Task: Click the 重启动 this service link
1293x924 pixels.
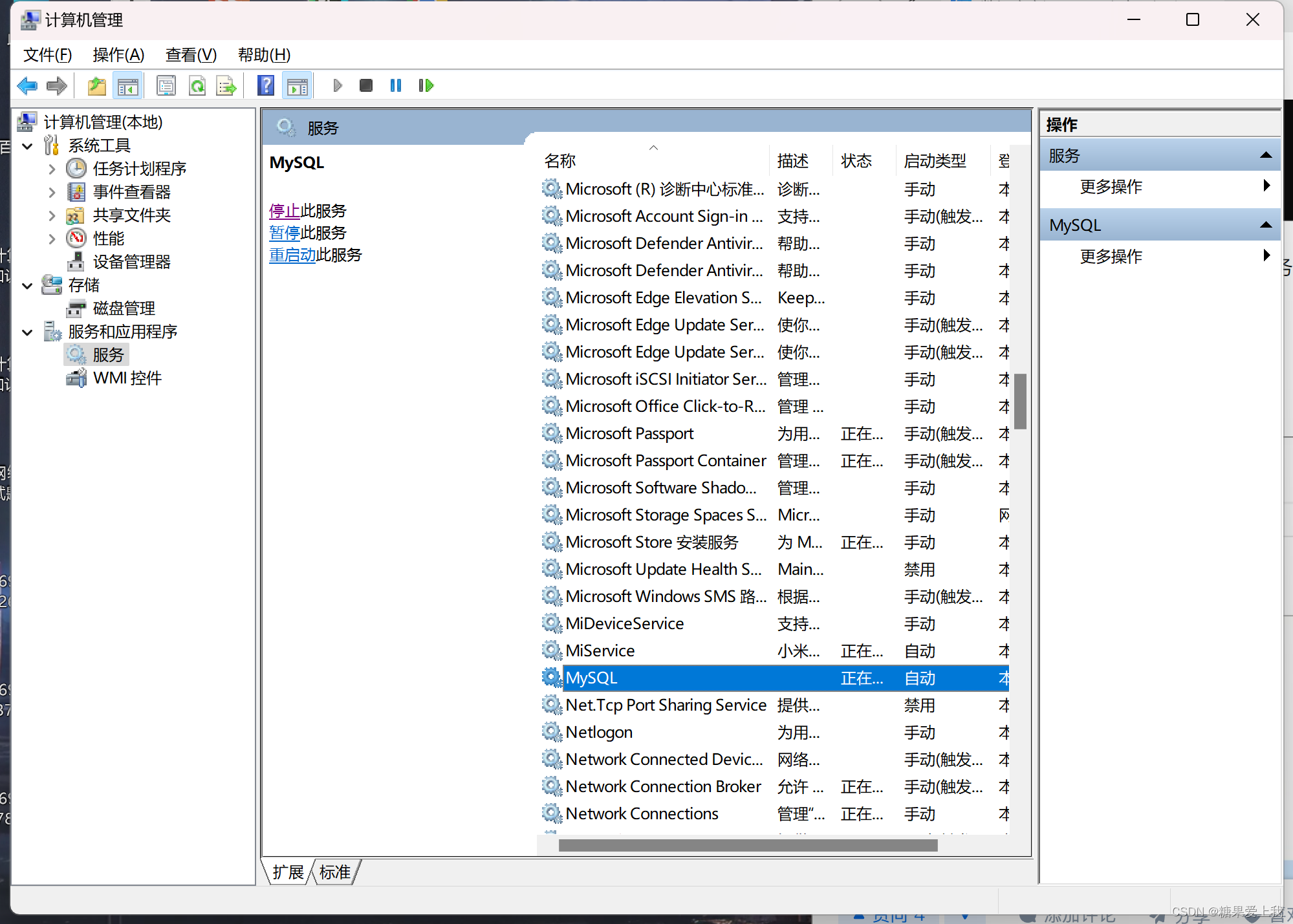Action: (x=292, y=255)
